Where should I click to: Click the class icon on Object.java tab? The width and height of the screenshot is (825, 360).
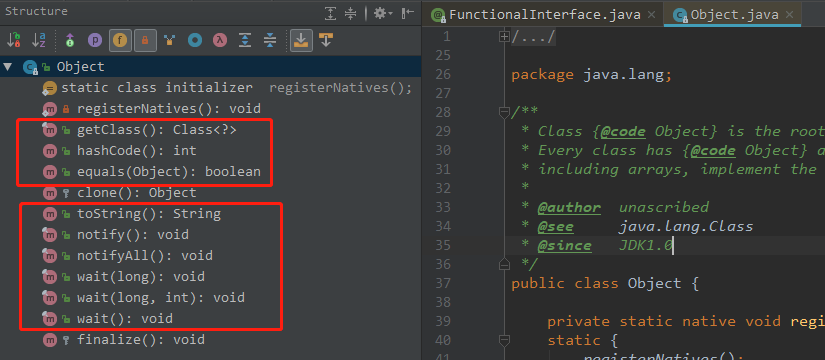tap(680, 15)
